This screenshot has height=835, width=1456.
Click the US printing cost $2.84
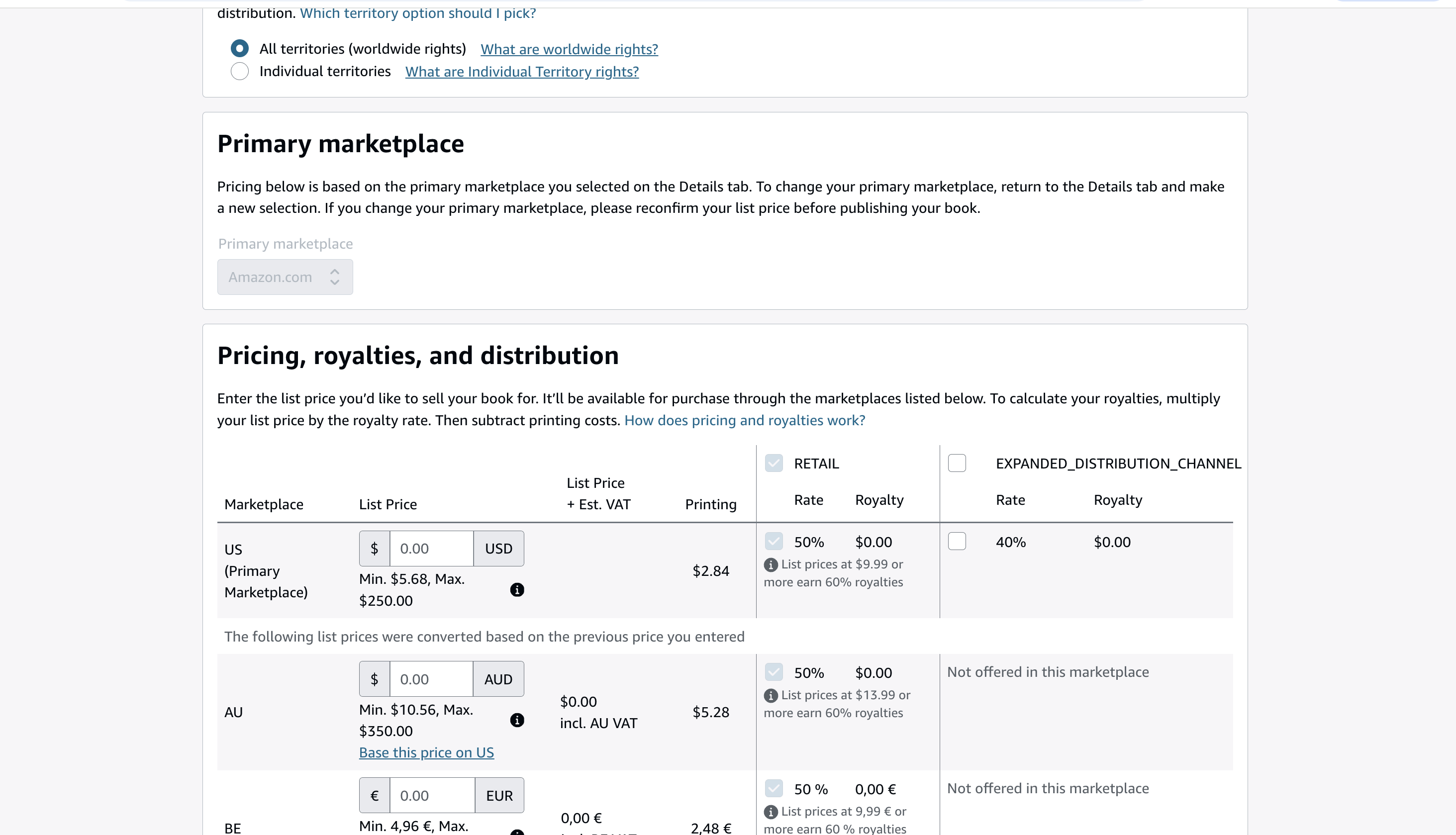click(x=710, y=571)
